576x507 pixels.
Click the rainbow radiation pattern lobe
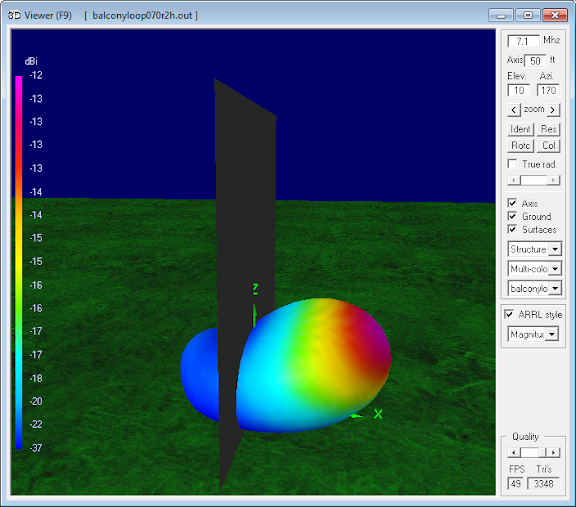click(x=314, y=364)
